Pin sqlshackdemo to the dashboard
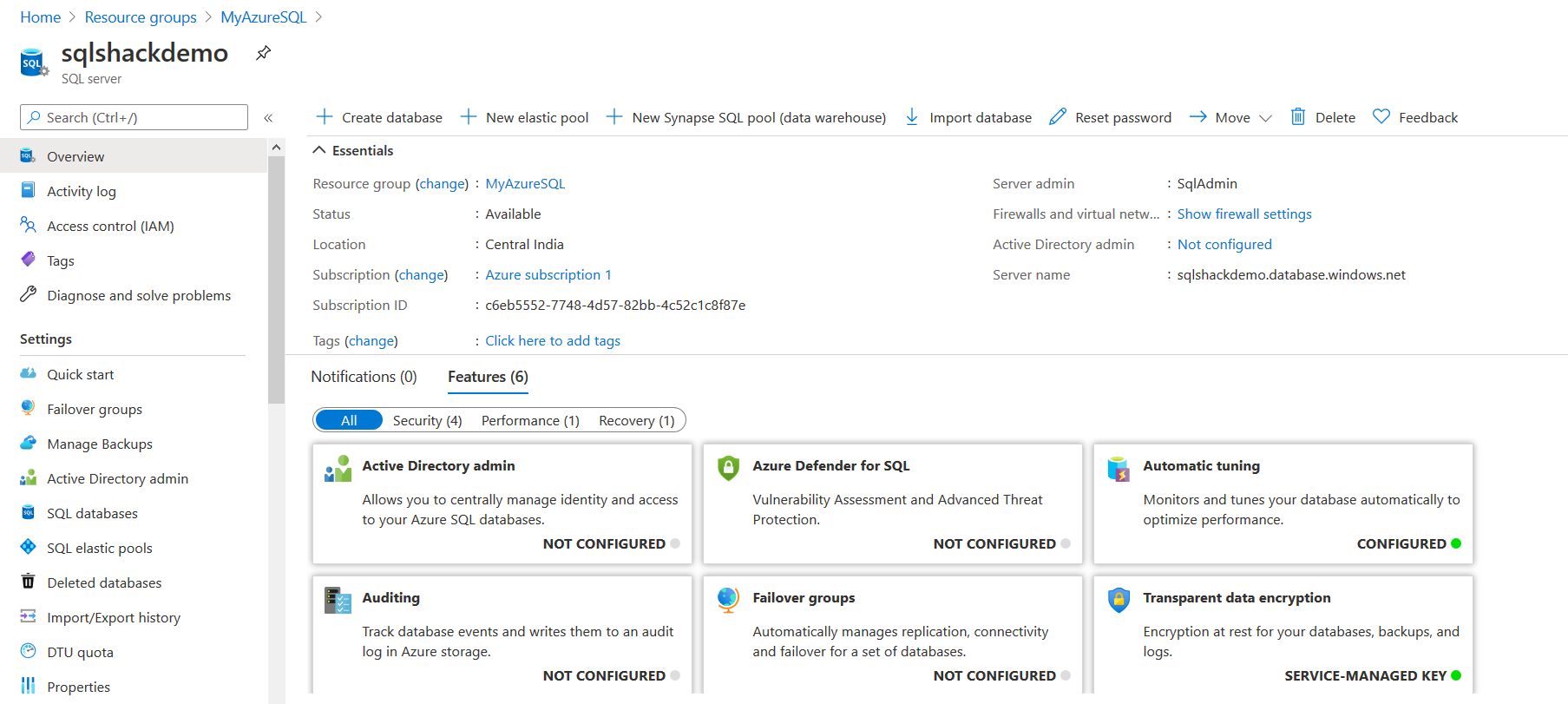This screenshot has height=704, width=1568. 263,53
